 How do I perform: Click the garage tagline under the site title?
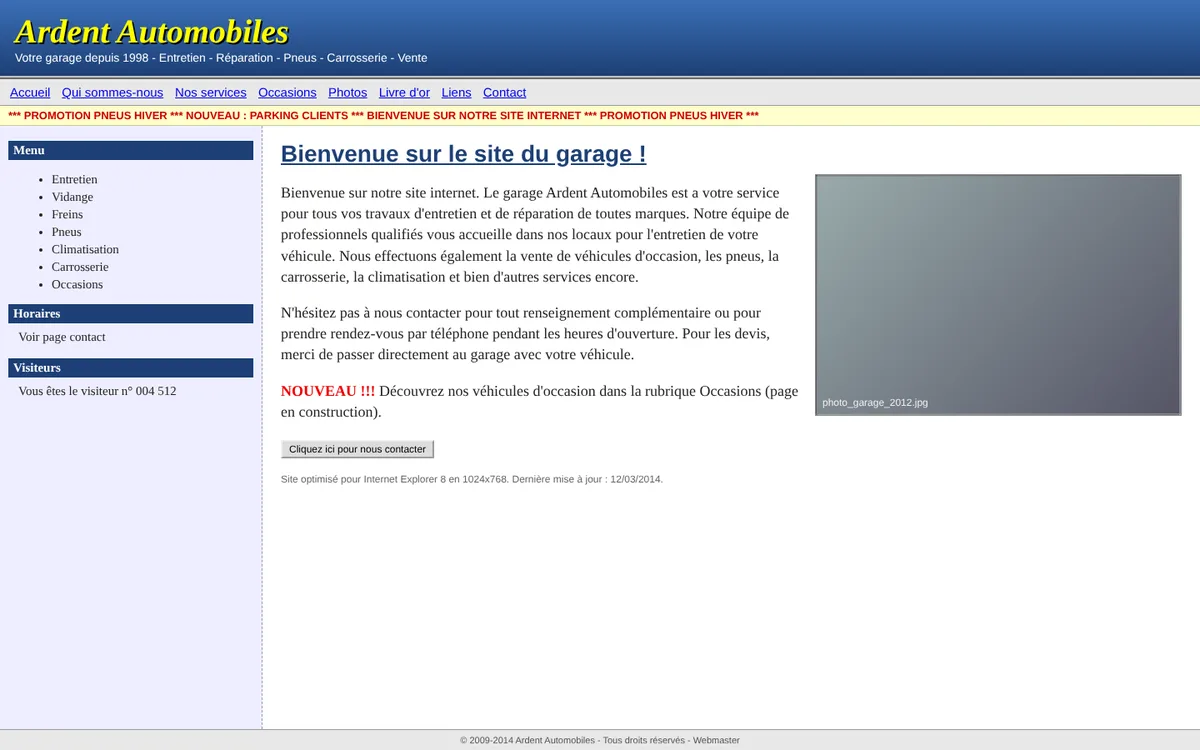pos(221,58)
